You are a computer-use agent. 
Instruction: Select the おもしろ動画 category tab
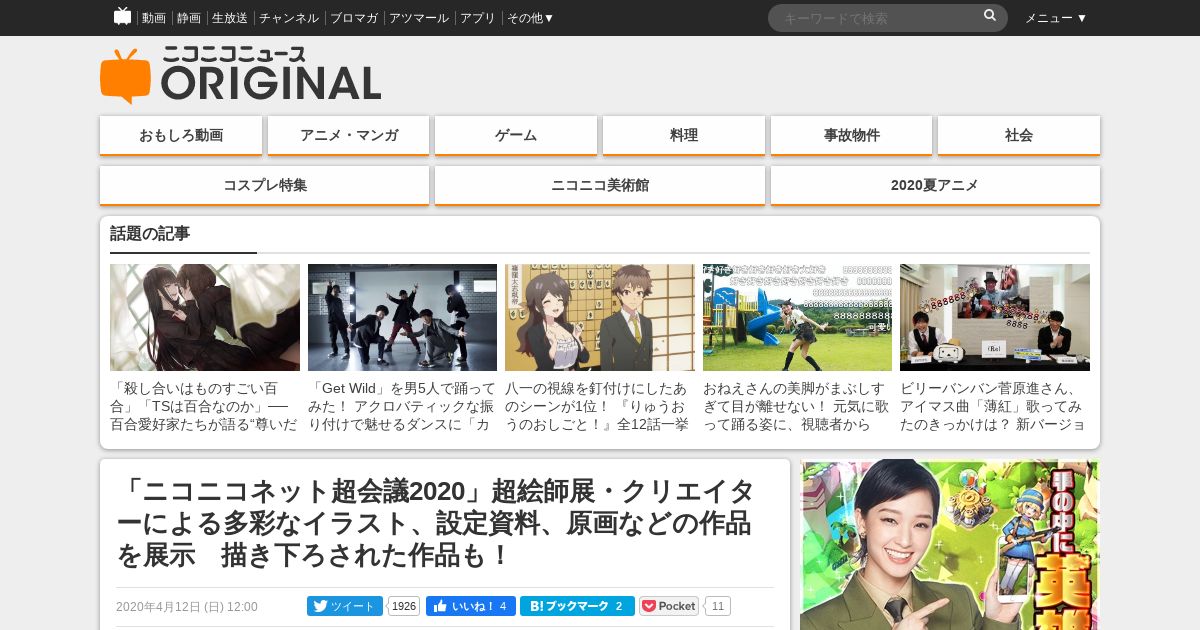click(x=181, y=135)
